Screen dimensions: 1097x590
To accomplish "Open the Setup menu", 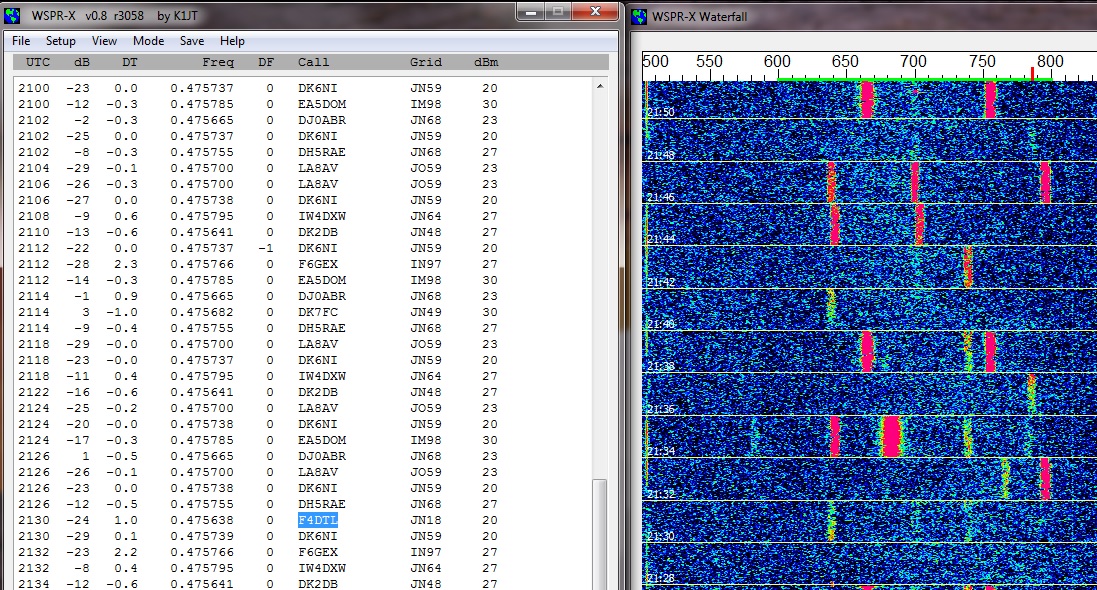I will point(61,41).
